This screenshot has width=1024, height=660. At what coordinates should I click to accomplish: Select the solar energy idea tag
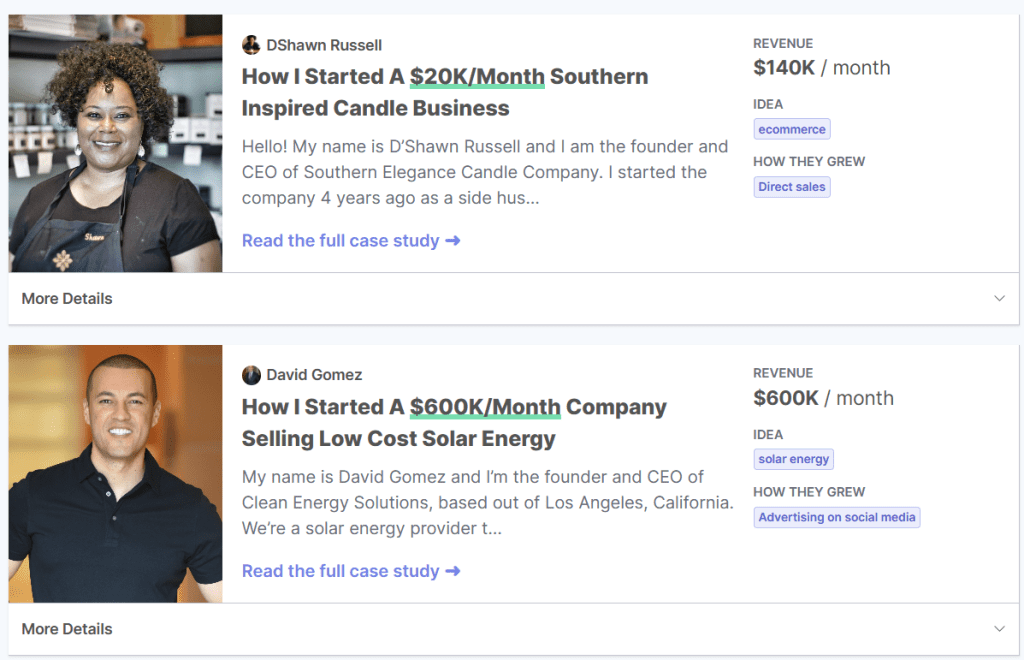[793, 458]
